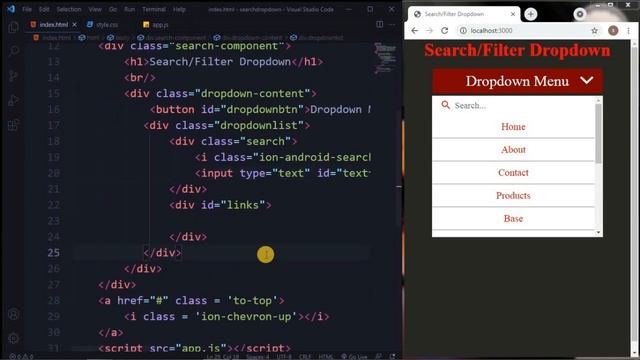640x360 pixels.
Task: Click the Ln, Col status bar entry
Action: pyautogui.click(x=222, y=356)
